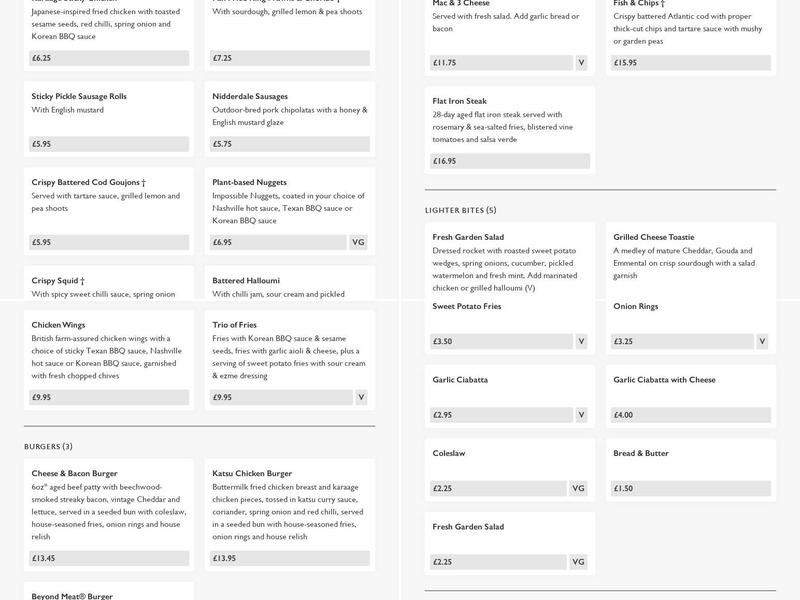Select the Nidderdale Sausages title
This screenshot has width=800, height=600.
click(x=250, y=97)
